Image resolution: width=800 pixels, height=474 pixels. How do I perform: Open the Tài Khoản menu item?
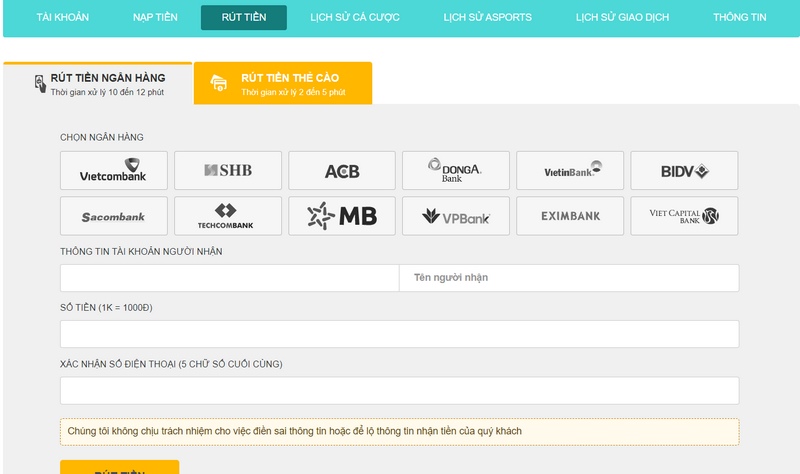[x=62, y=18]
